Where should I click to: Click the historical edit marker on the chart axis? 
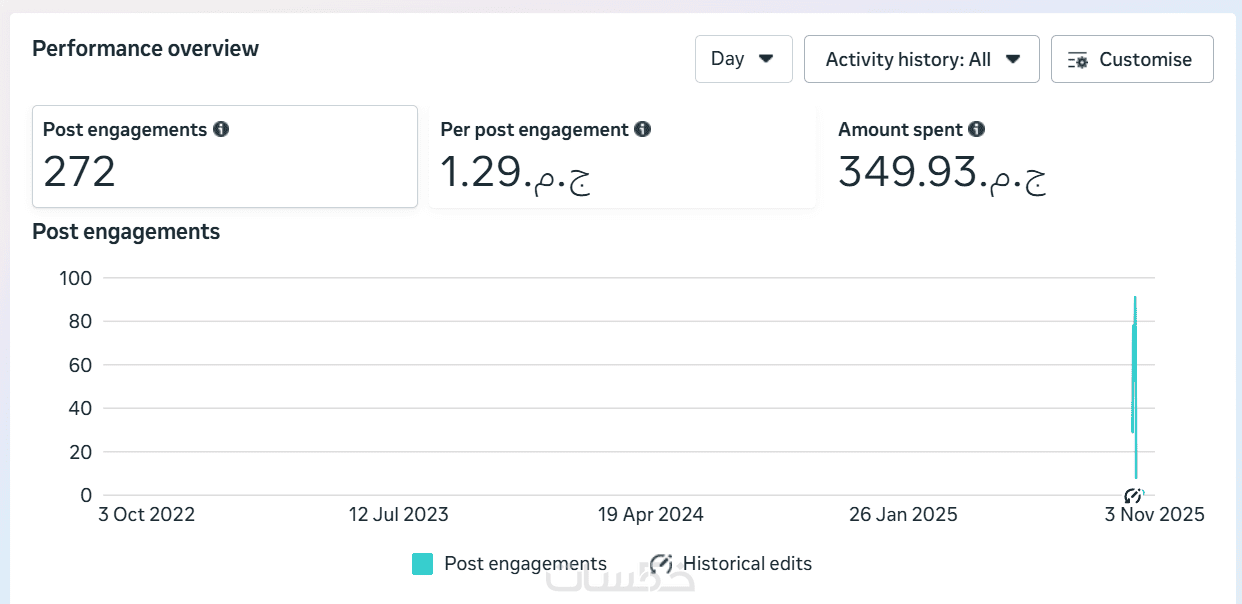1133,495
